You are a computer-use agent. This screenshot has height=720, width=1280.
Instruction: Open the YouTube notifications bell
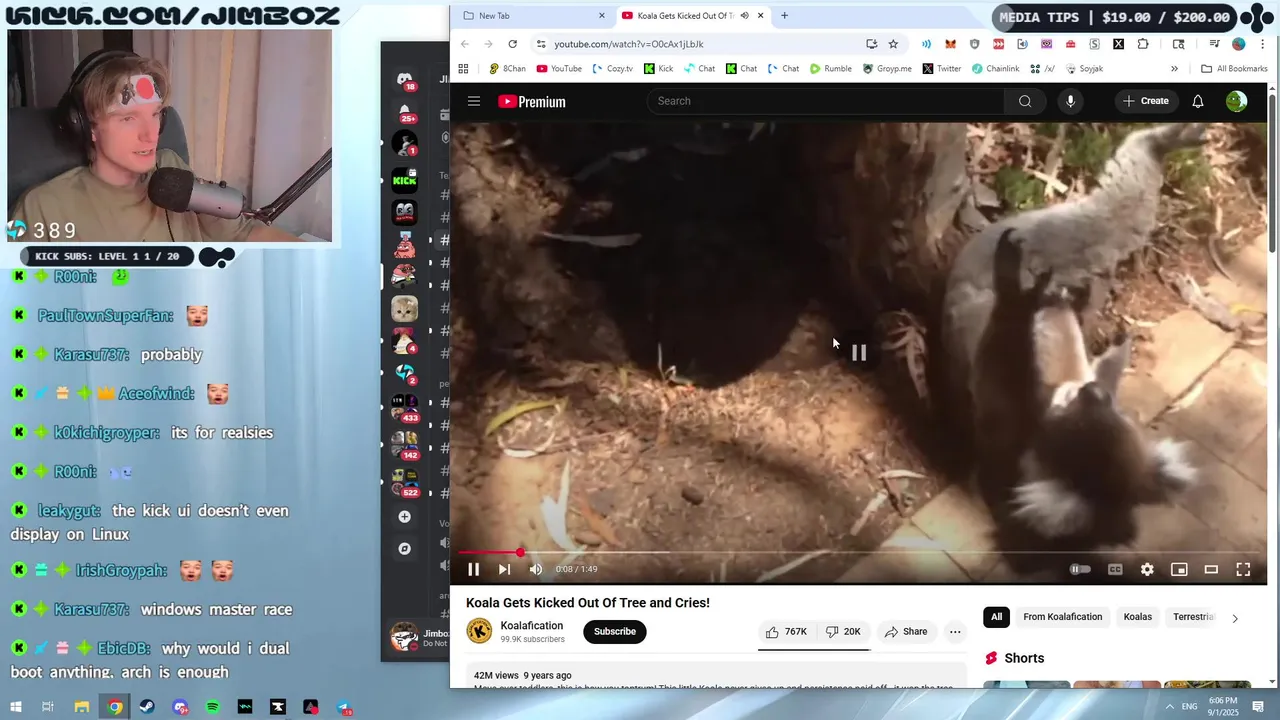(x=1197, y=101)
